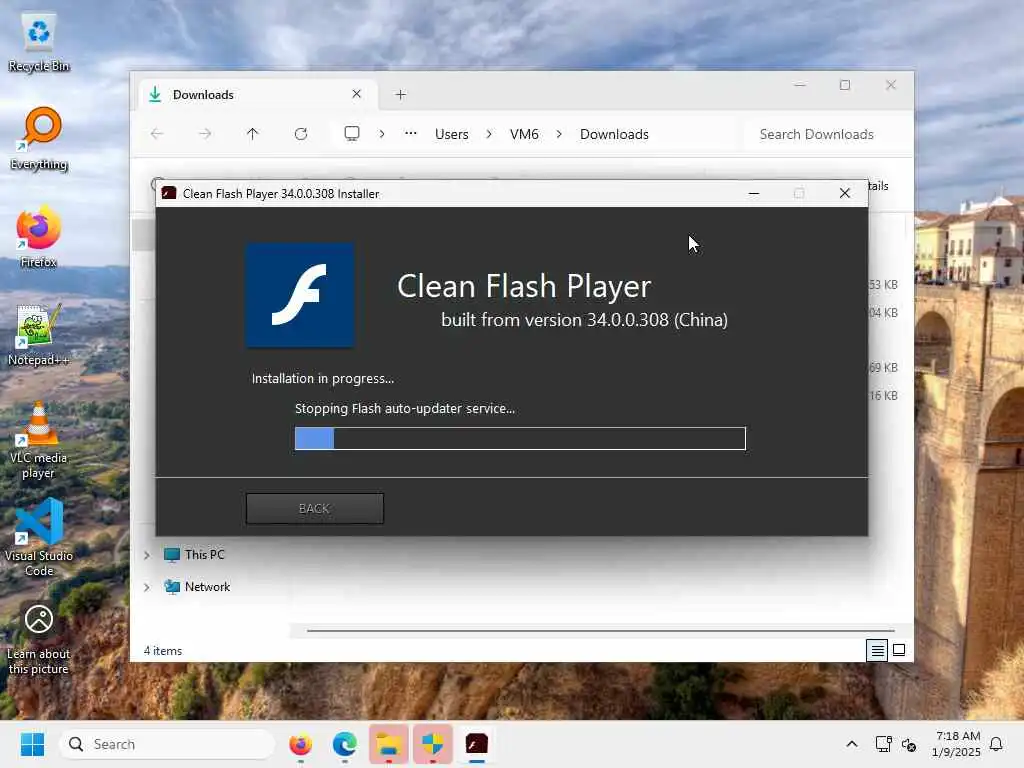Go up one folder level in File Explorer
Viewport: 1024px width, 768px height.
click(x=253, y=134)
